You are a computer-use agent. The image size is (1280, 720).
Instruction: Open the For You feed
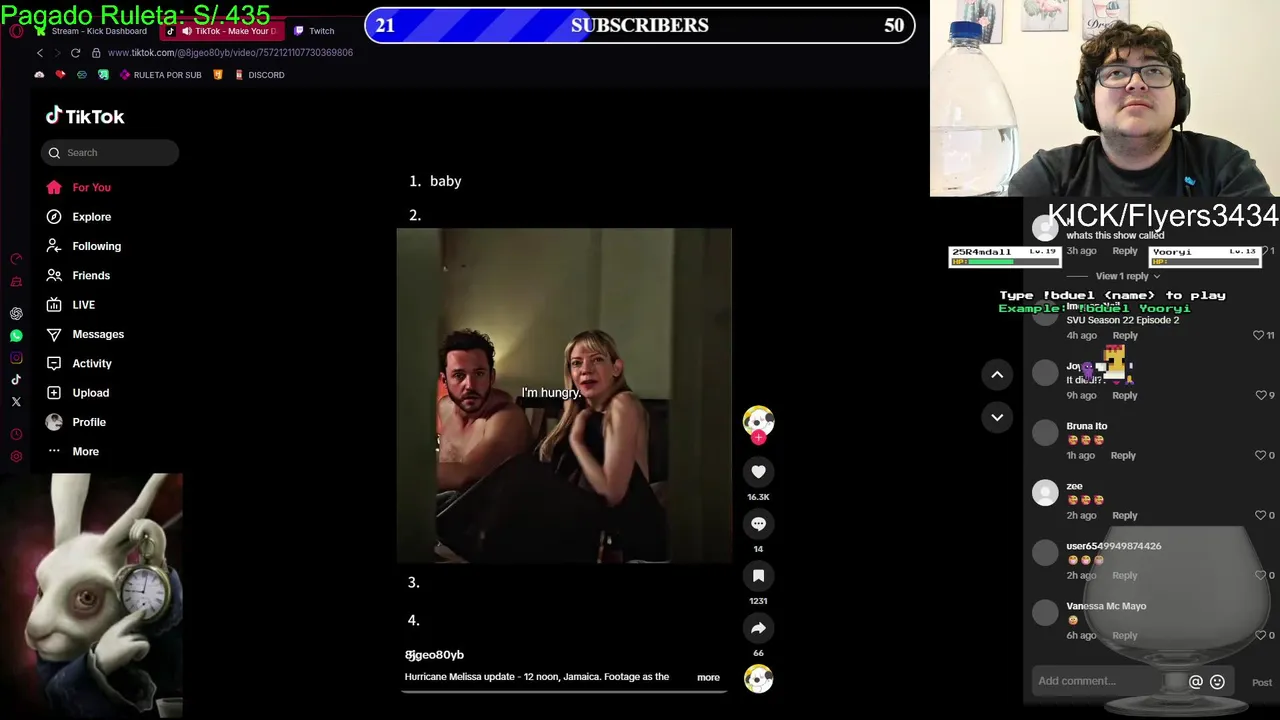click(x=79, y=187)
